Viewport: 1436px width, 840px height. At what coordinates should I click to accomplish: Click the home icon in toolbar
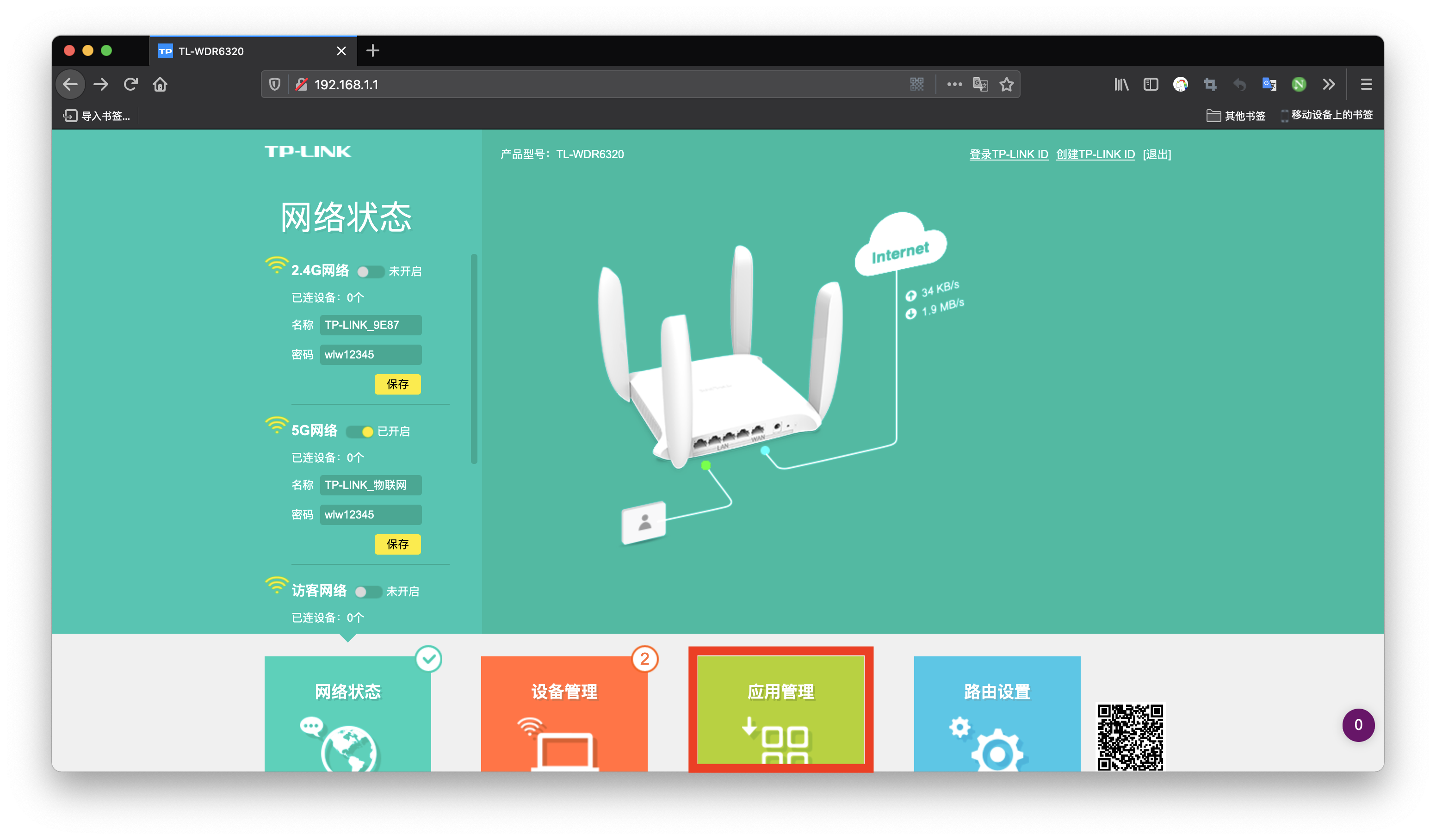160,84
